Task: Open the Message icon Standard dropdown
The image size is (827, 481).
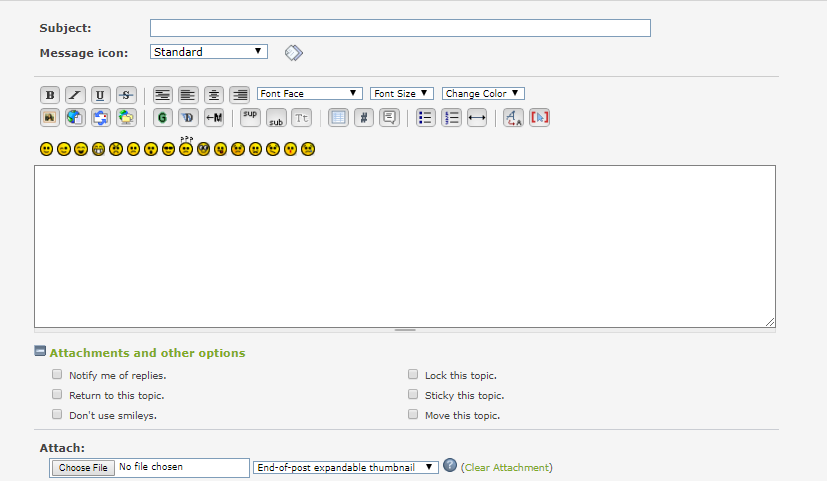Action: tap(209, 52)
